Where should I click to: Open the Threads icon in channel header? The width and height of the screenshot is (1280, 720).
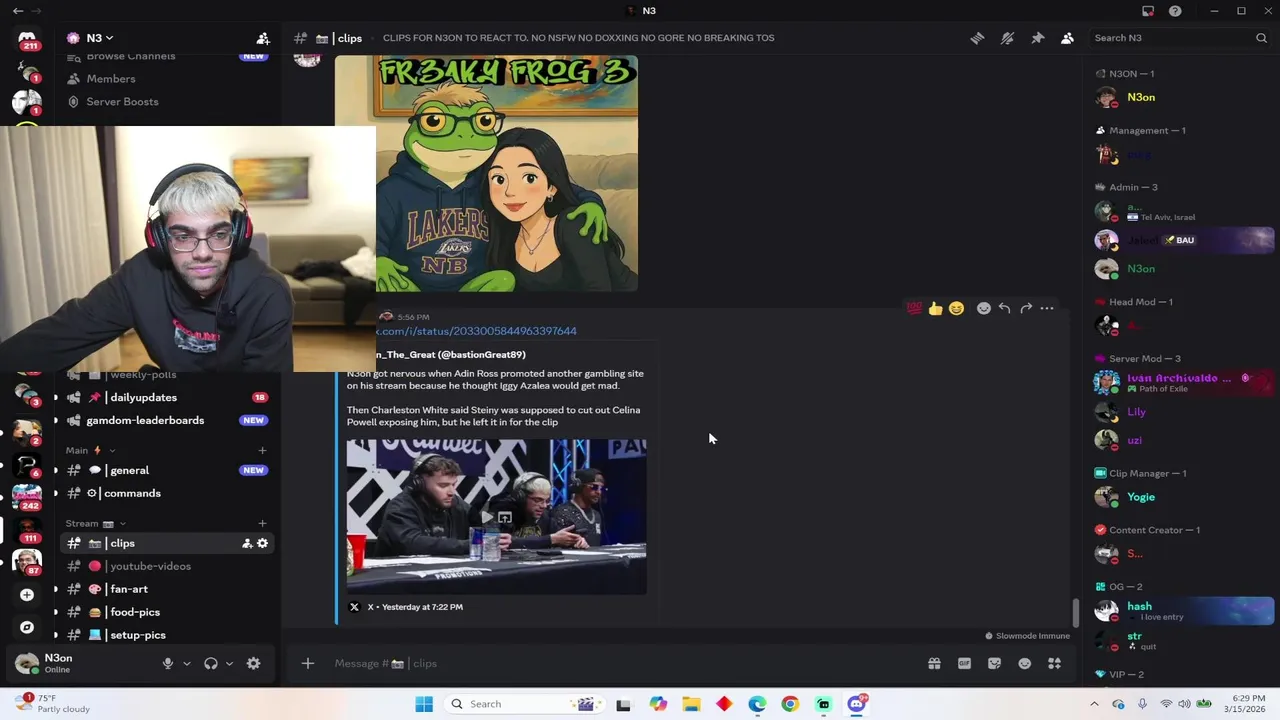coord(977,38)
